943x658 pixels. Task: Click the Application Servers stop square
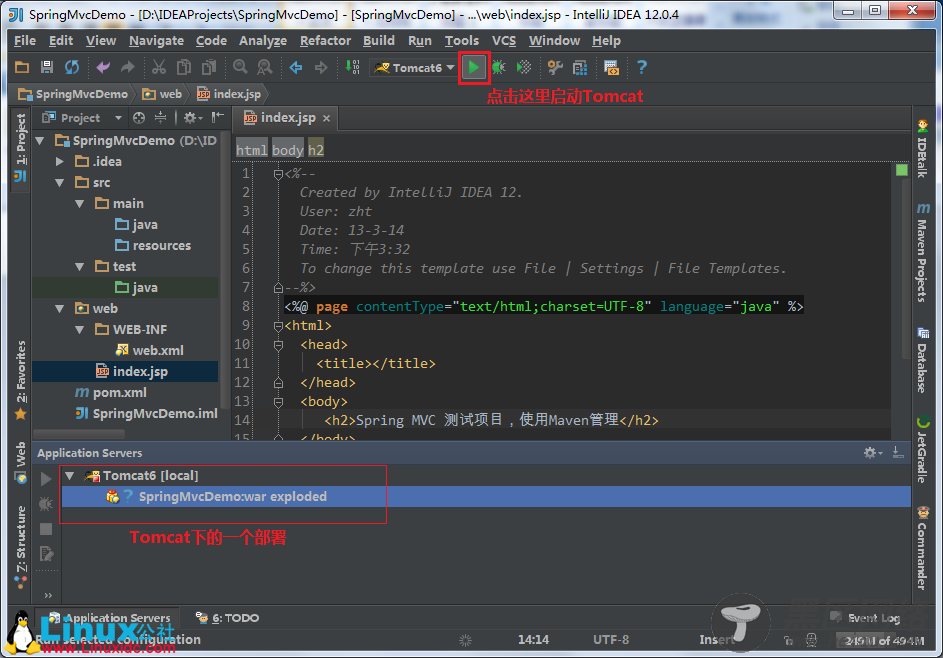point(46,529)
